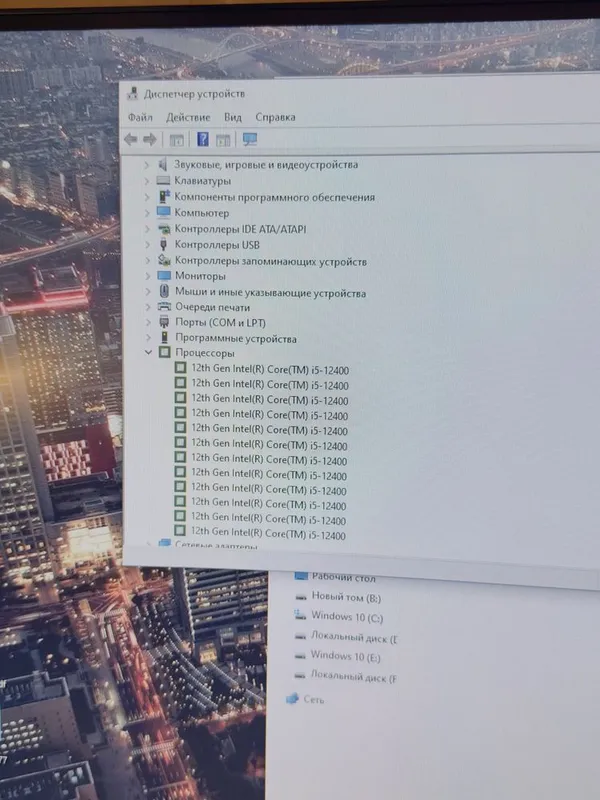Select the last i5-12400 processor entry
Image resolution: width=600 pixels, height=800 pixels.
[x=268, y=533]
